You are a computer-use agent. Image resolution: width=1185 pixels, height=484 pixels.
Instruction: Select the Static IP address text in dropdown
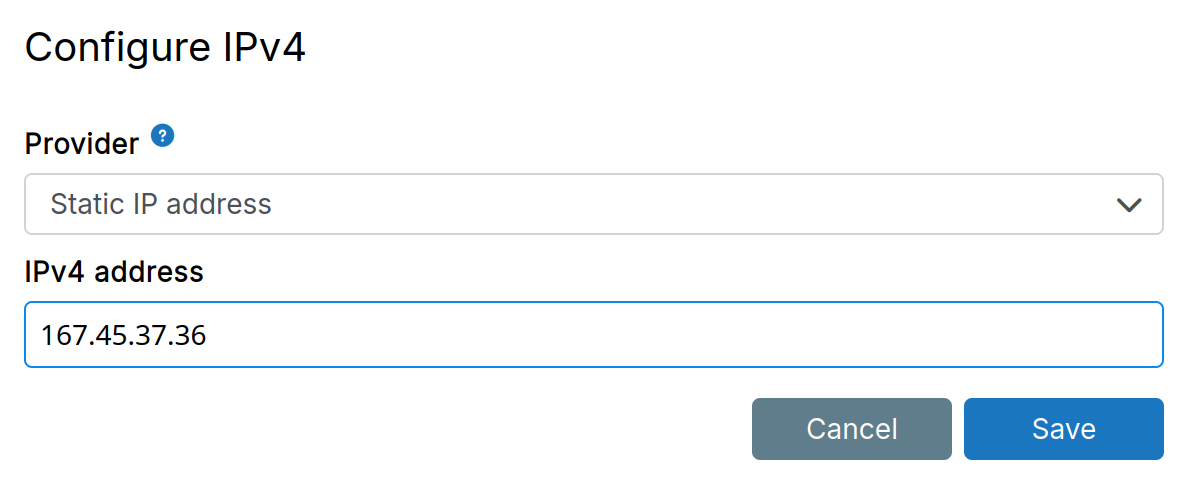(161, 205)
